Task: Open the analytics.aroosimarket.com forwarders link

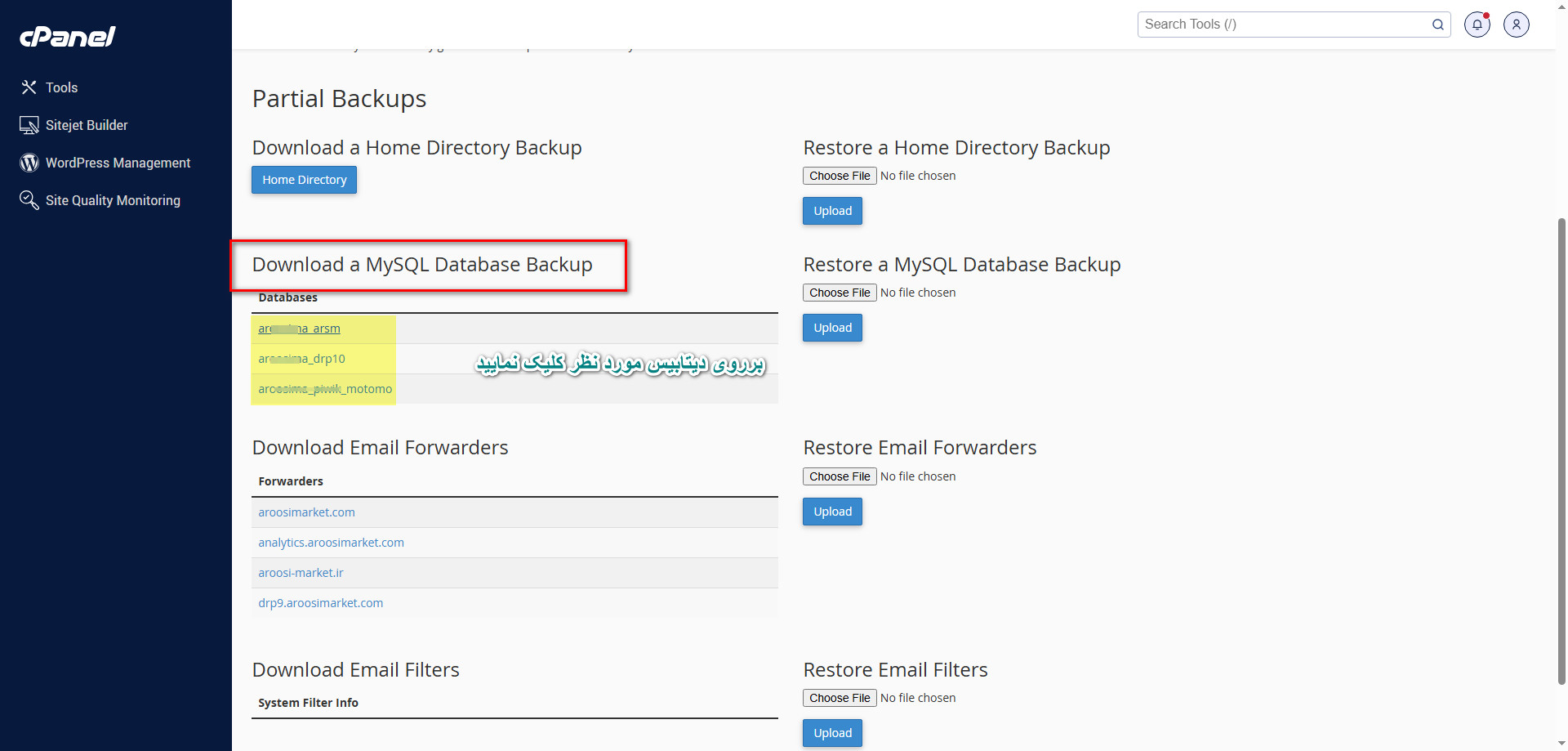Action: click(331, 542)
